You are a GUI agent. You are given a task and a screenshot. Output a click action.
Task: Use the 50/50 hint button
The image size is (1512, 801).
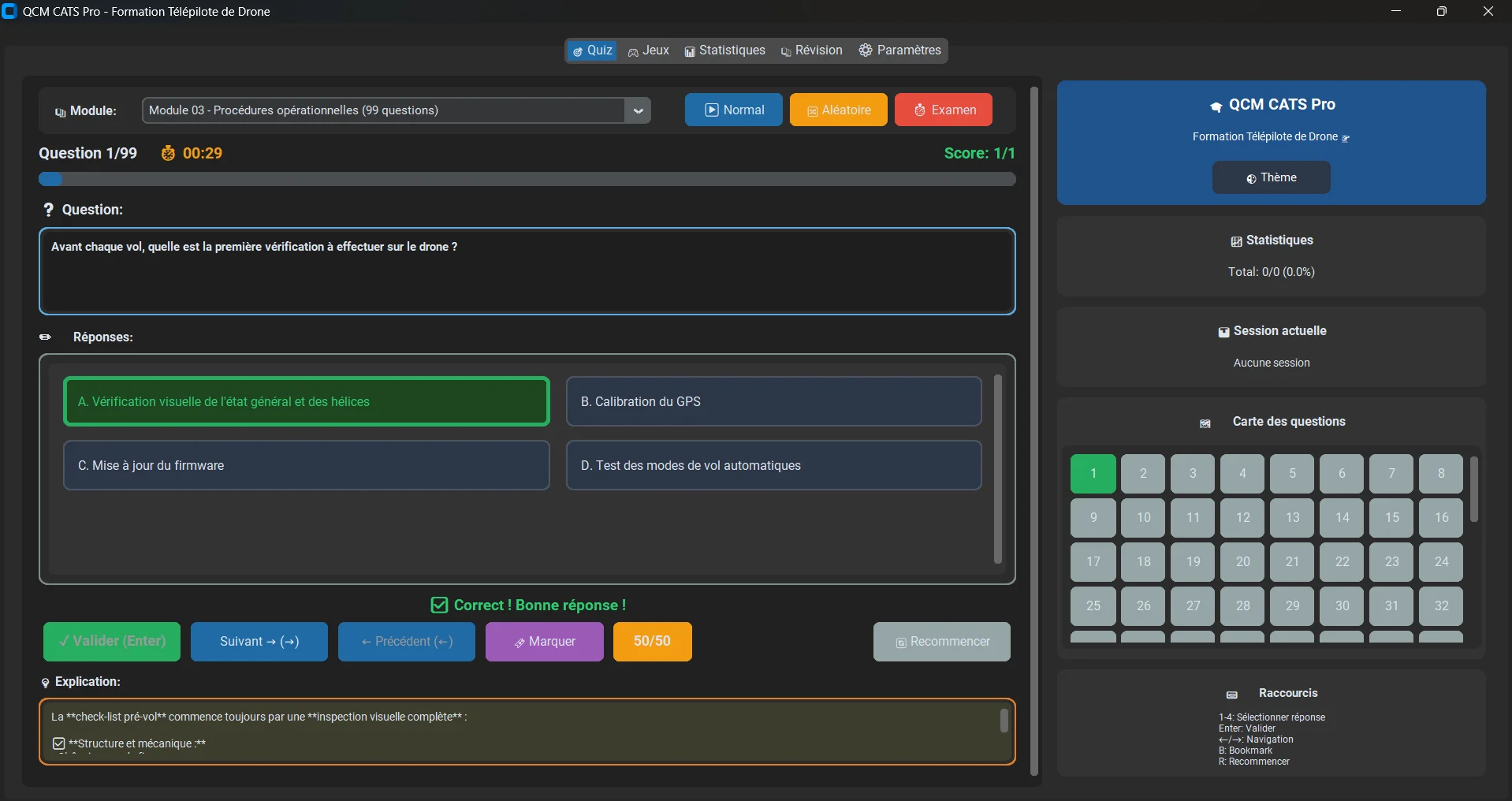[652, 642]
